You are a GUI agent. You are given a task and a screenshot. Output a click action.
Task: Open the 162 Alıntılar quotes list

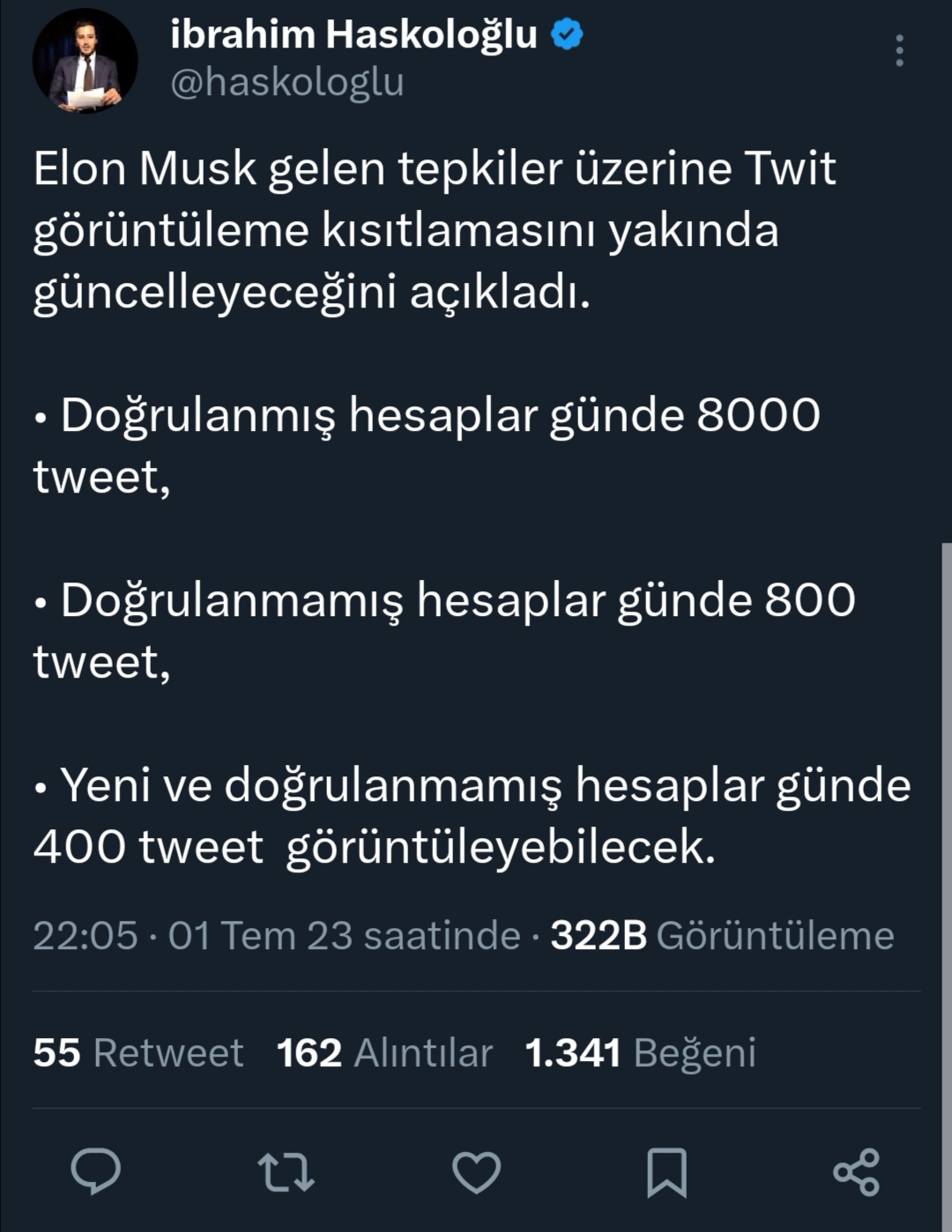point(384,1053)
